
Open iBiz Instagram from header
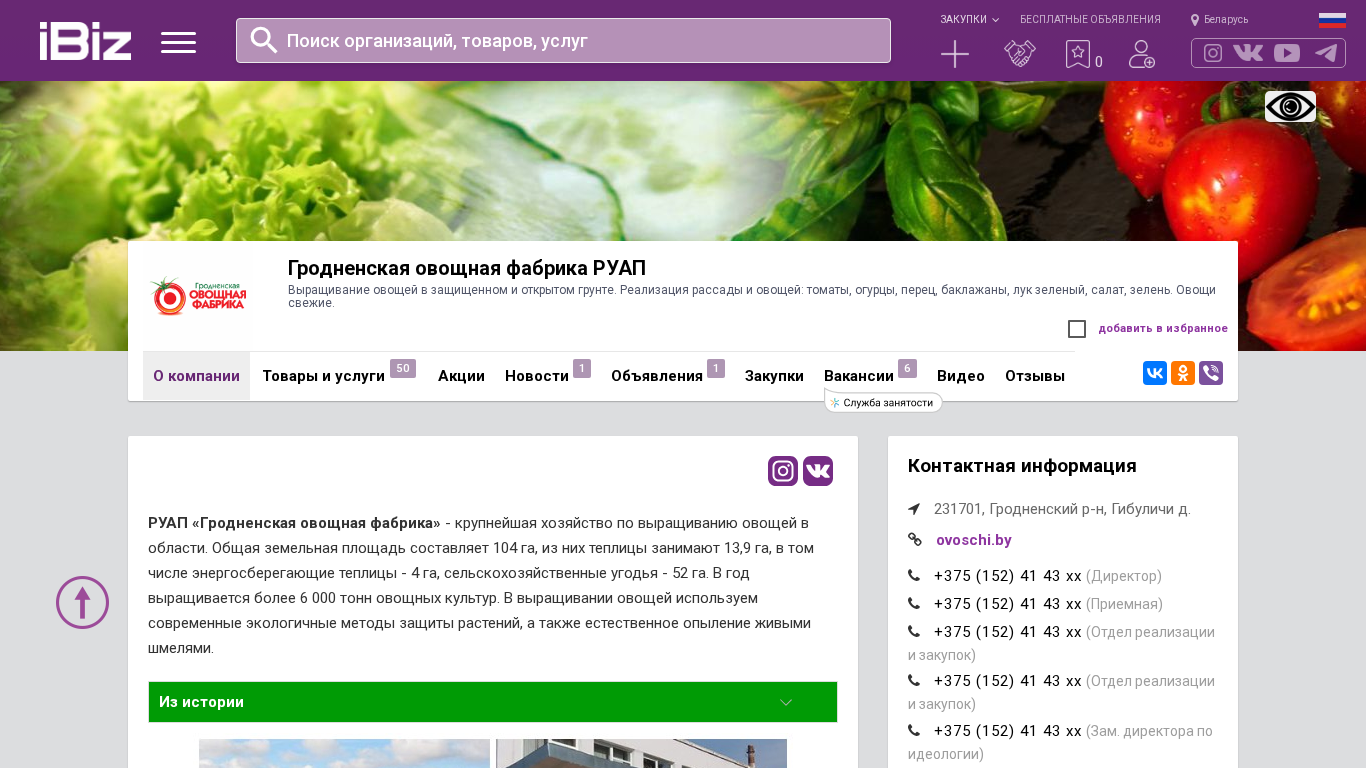click(x=1213, y=53)
